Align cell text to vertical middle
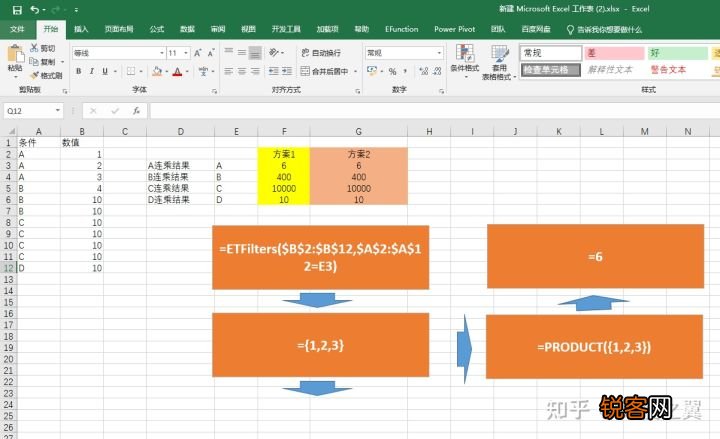720x439 pixels. coord(242,52)
